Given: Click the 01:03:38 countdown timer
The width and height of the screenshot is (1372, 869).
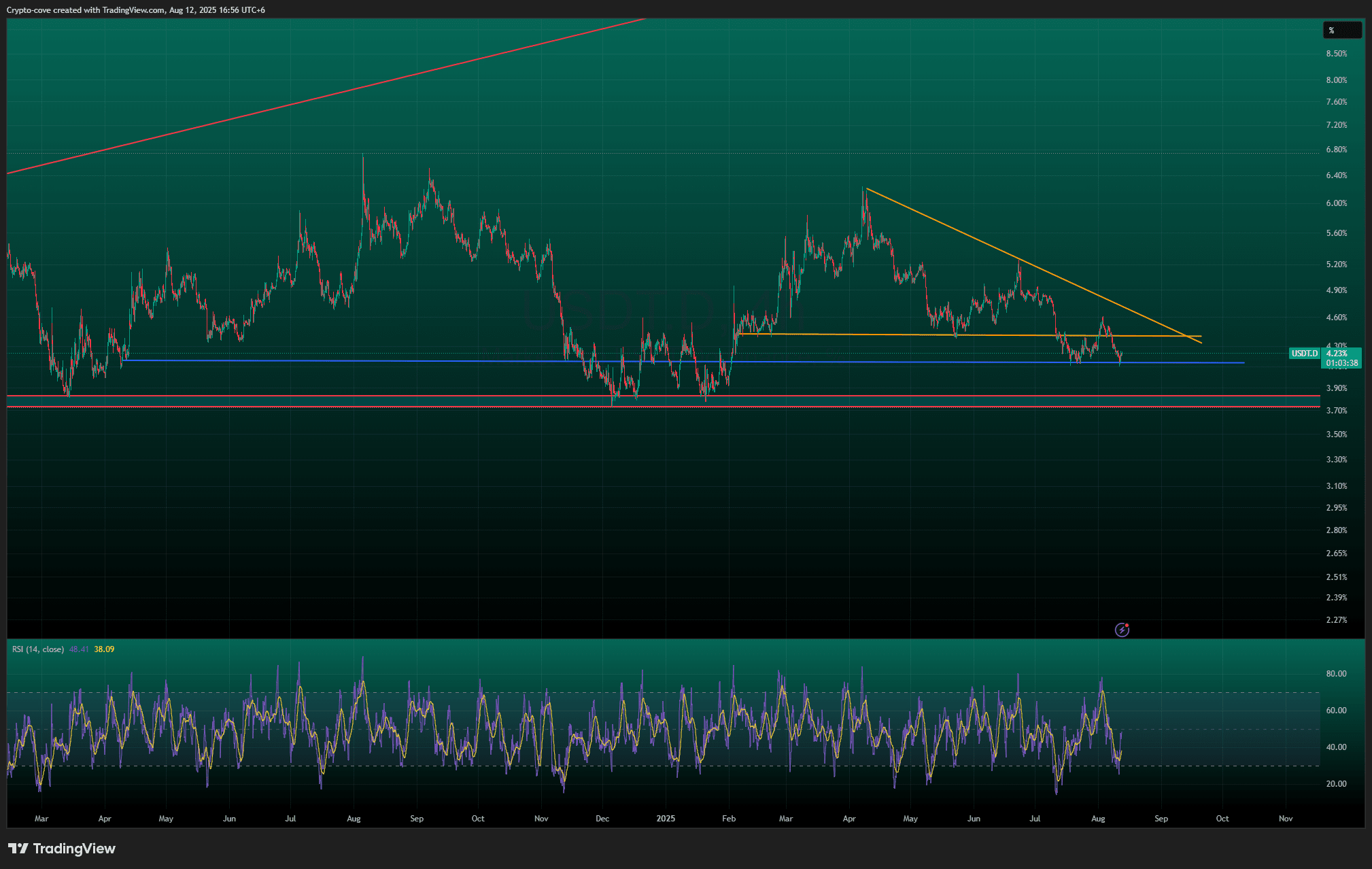Looking at the screenshot, I should tap(1341, 363).
